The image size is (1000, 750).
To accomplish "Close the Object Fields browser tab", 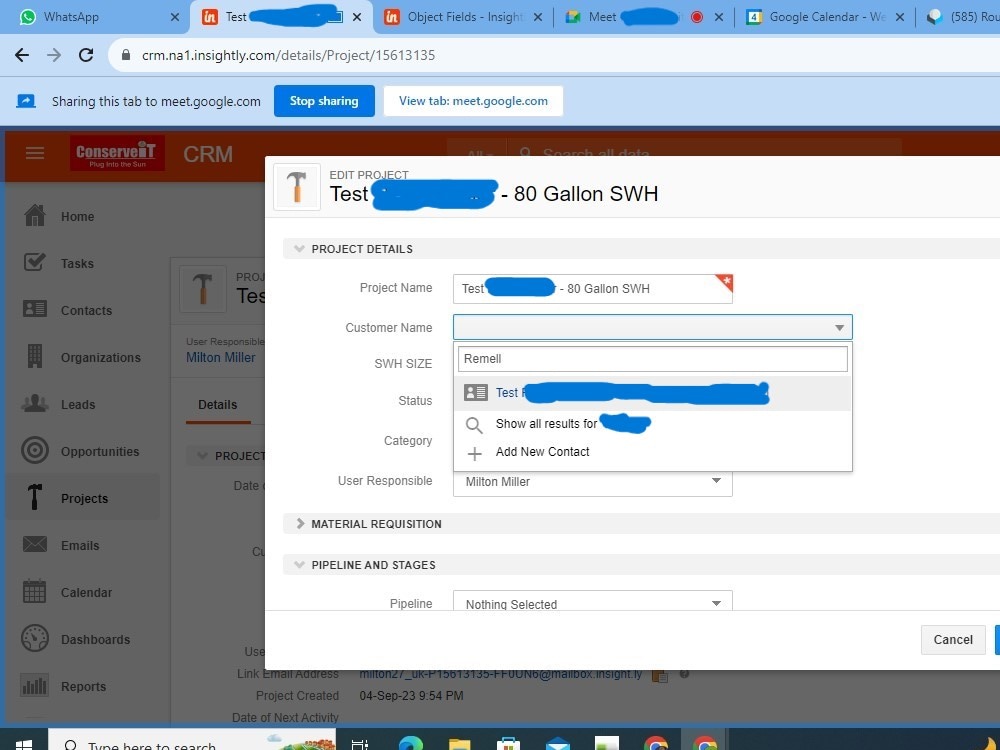I will (538, 17).
